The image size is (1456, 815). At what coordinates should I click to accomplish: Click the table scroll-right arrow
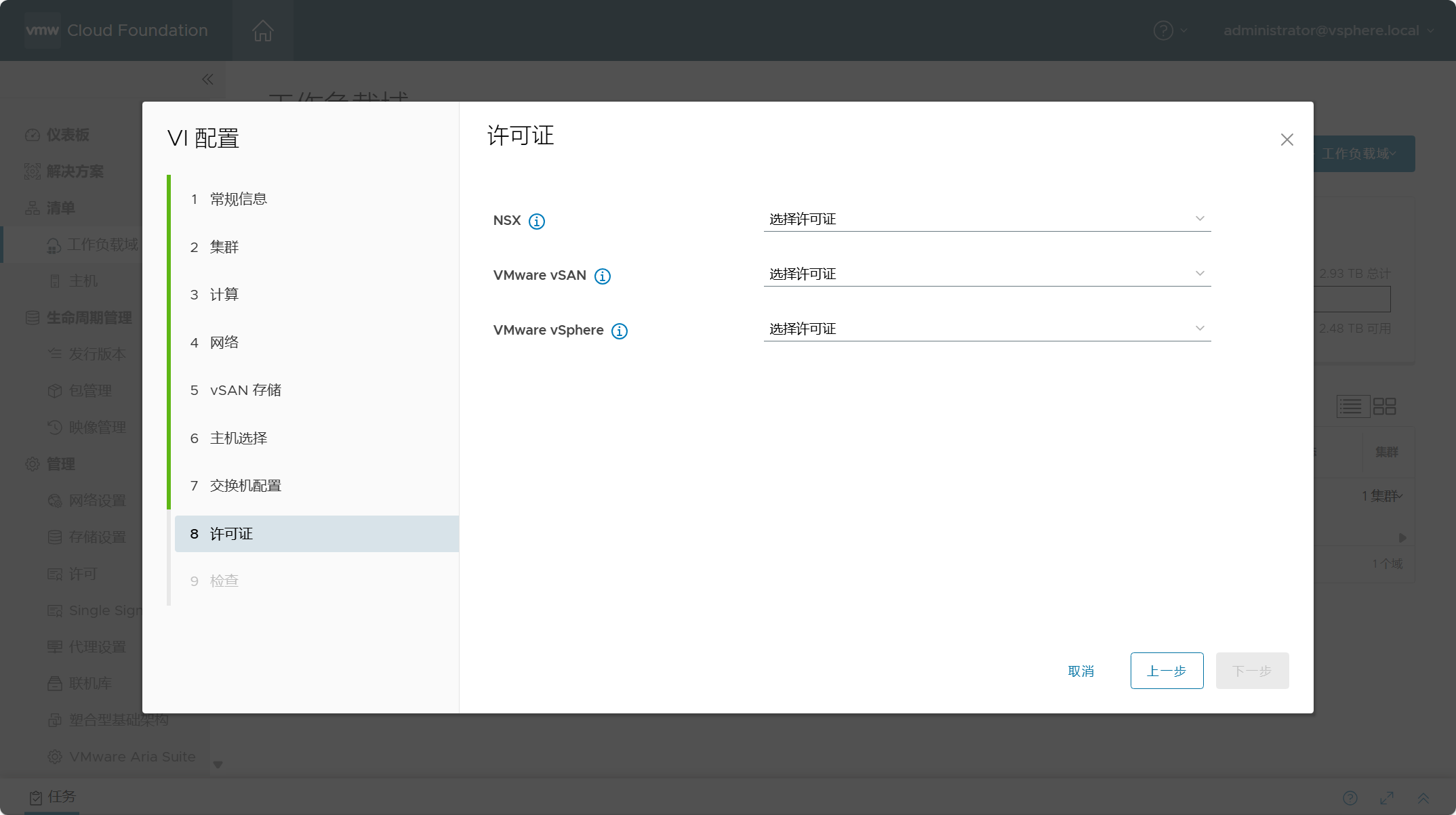[1402, 538]
